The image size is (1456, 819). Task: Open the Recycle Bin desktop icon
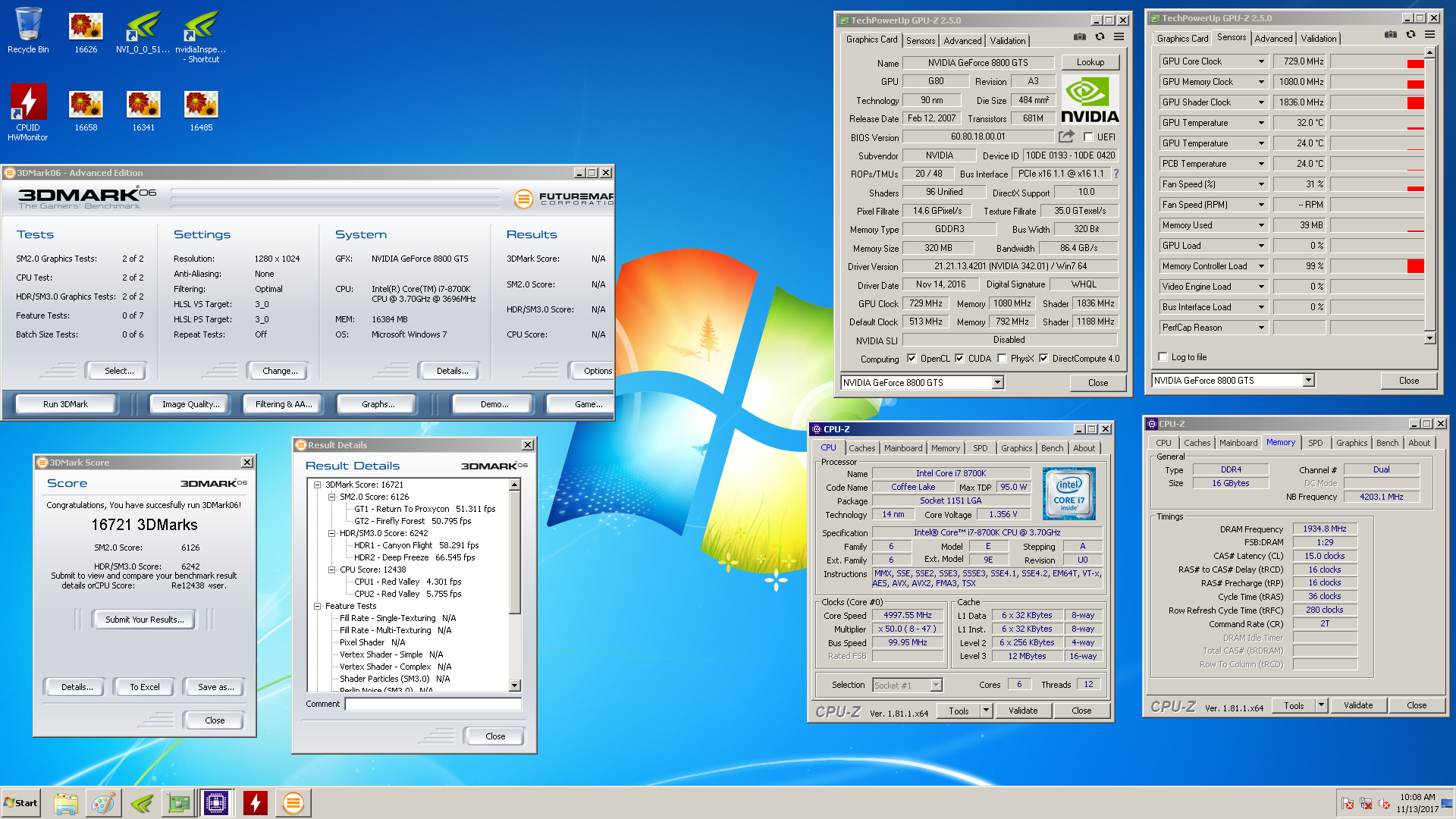[x=28, y=30]
